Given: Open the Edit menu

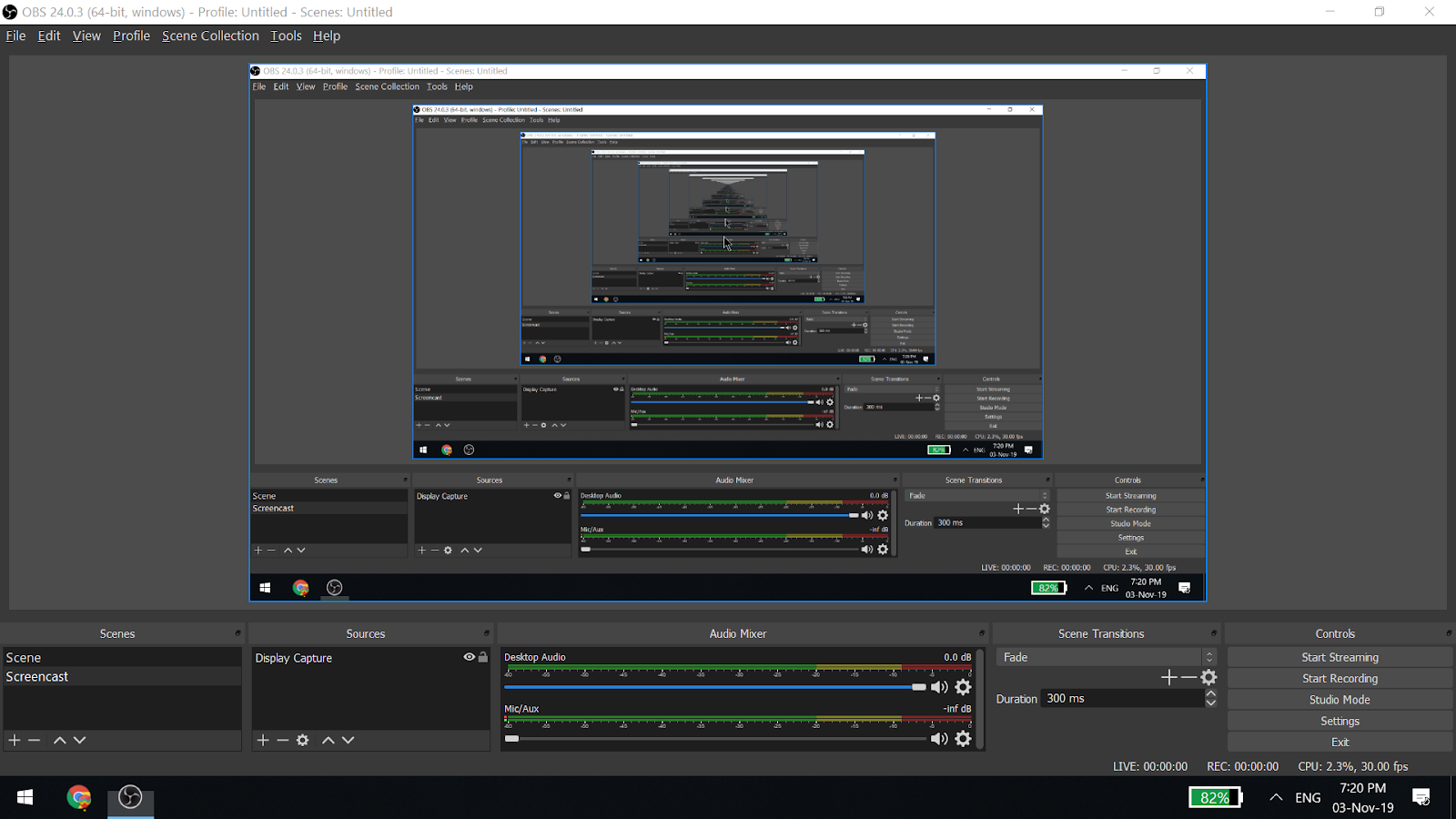Looking at the screenshot, I should click(x=49, y=35).
